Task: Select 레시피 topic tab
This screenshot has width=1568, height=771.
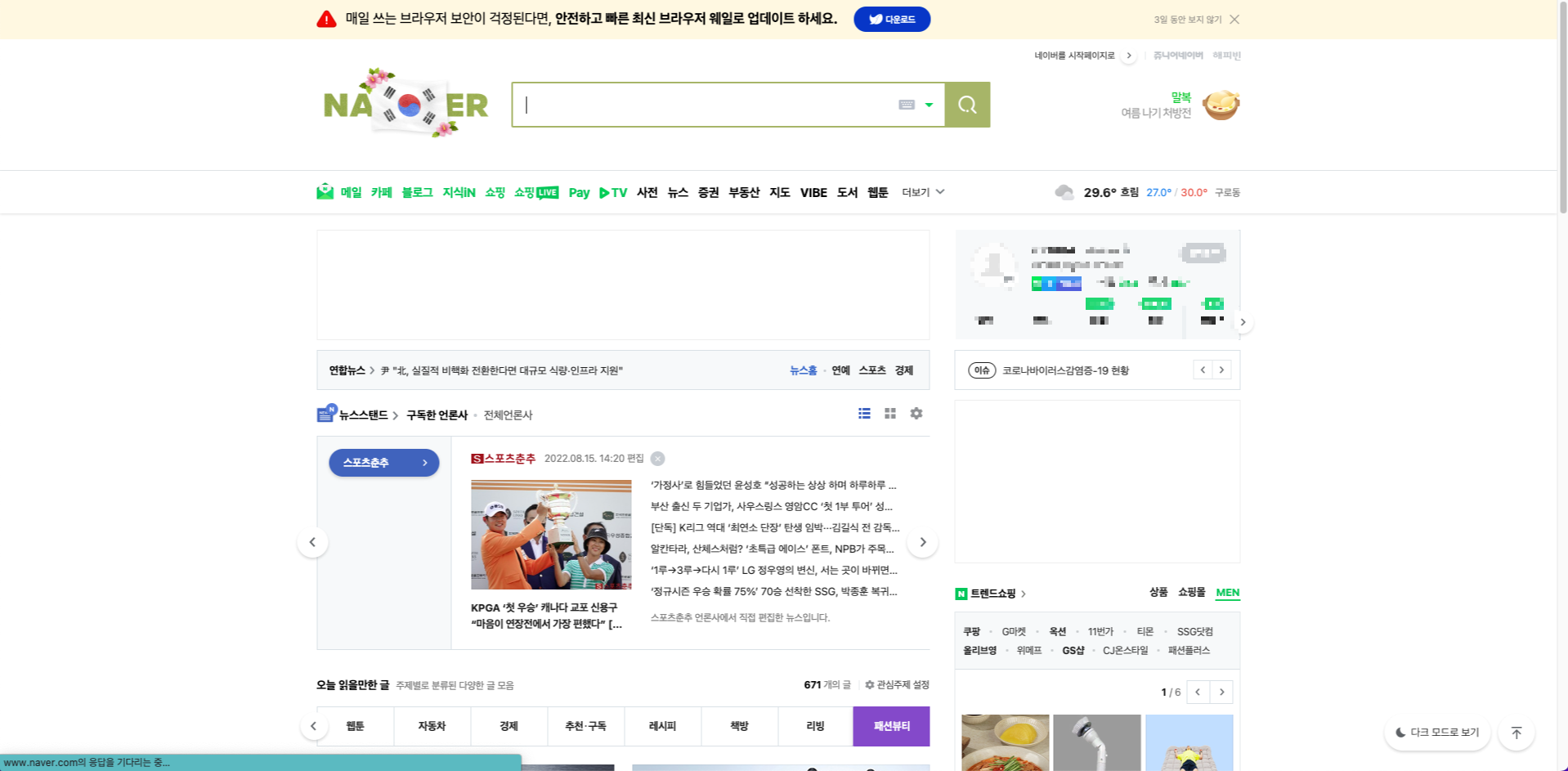Action: 662,726
